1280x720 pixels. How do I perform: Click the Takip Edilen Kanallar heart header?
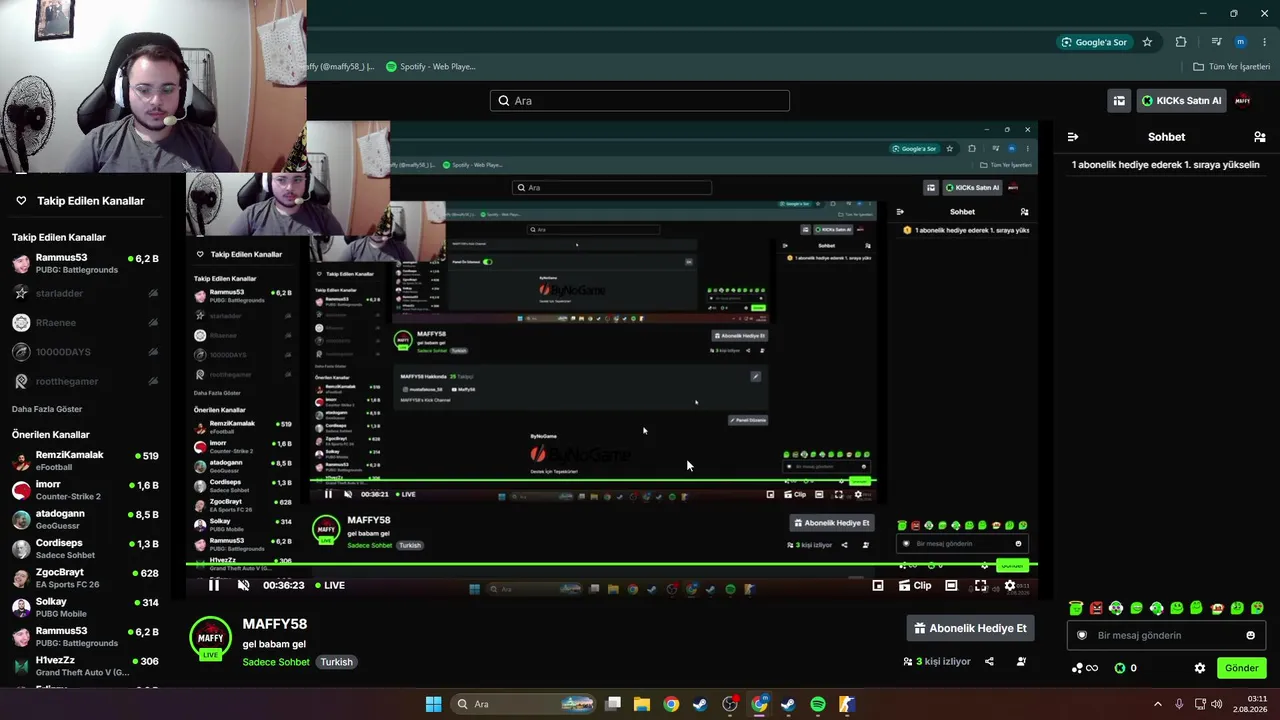click(x=80, y=201)
